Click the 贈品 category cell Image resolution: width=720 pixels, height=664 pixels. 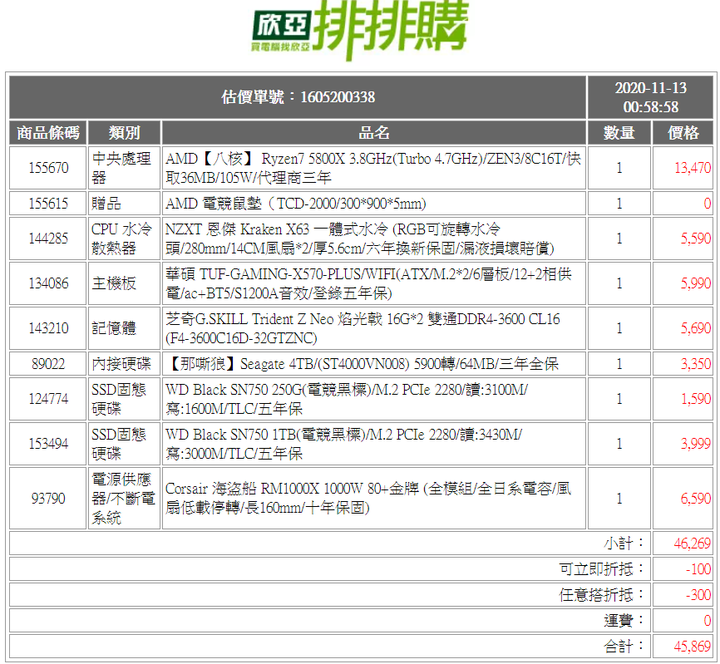pos(124,203)
